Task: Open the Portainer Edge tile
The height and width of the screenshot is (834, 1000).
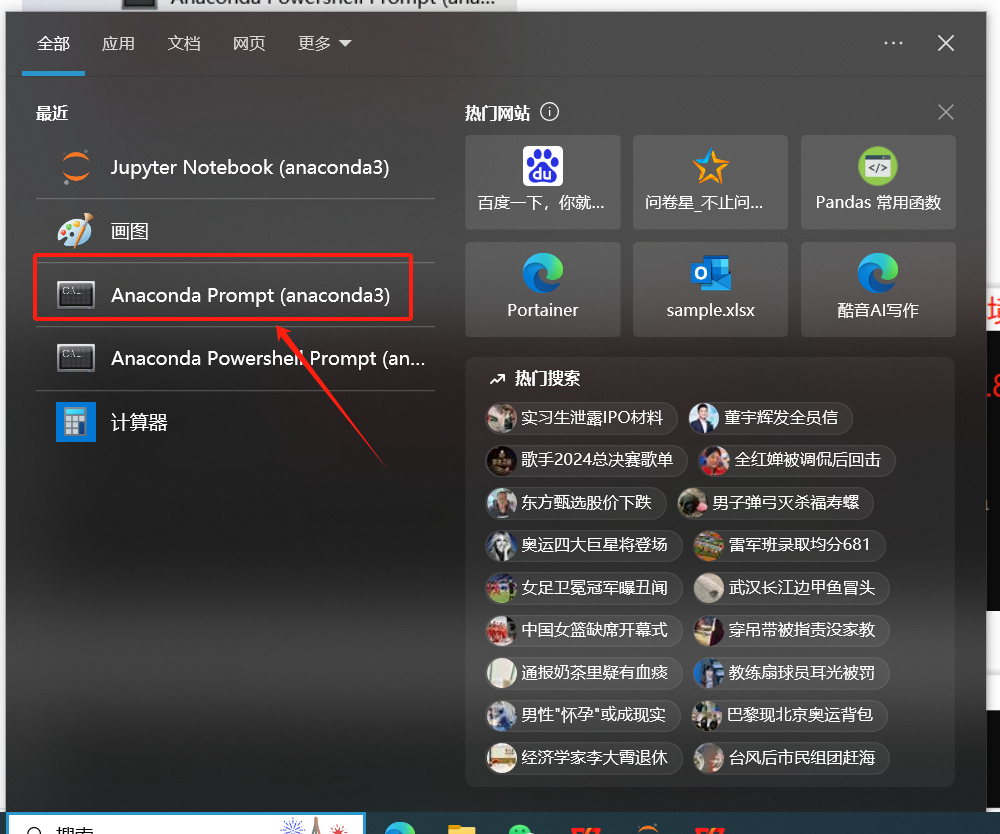Action: coord(543,289)
